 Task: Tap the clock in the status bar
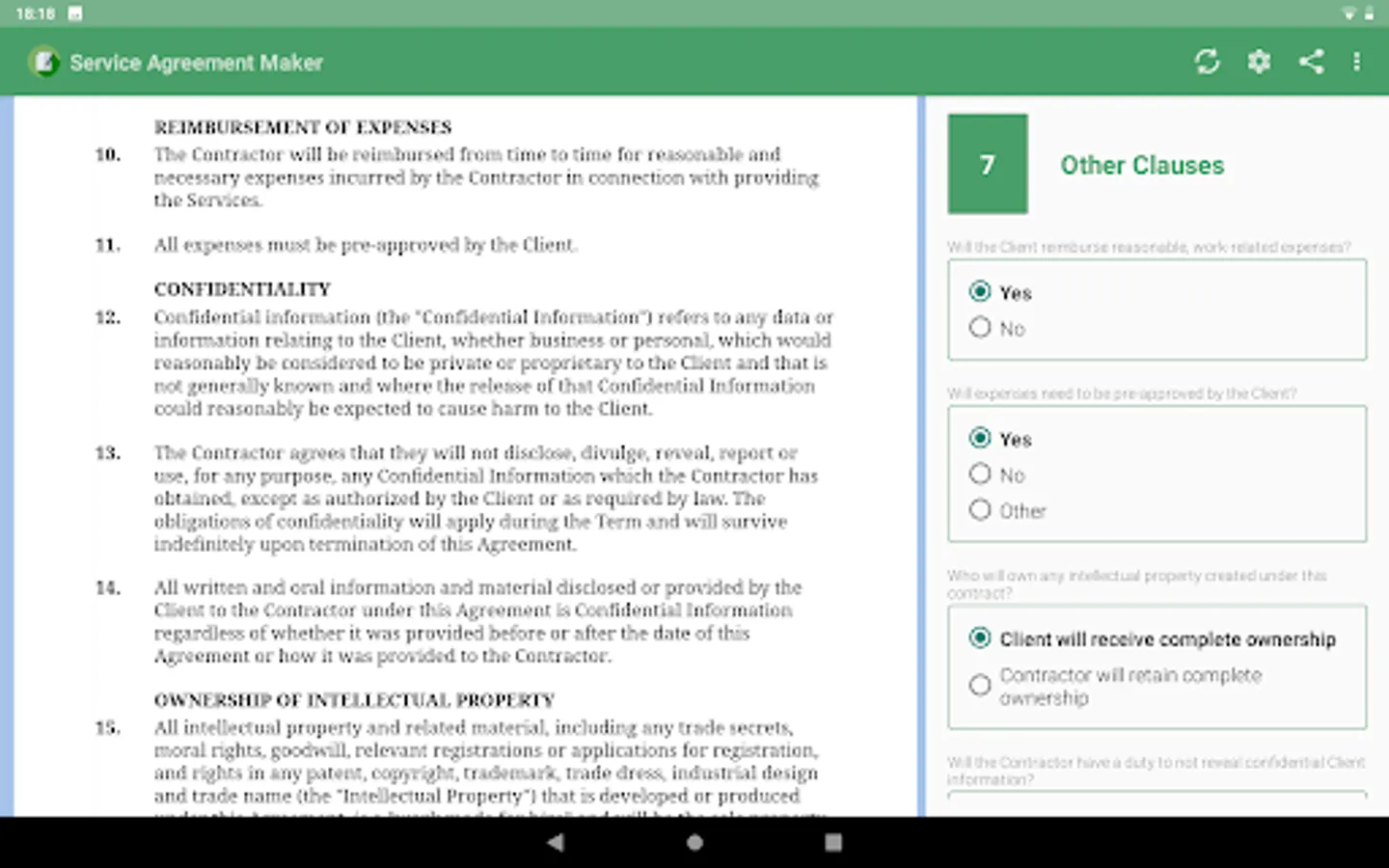36,14
